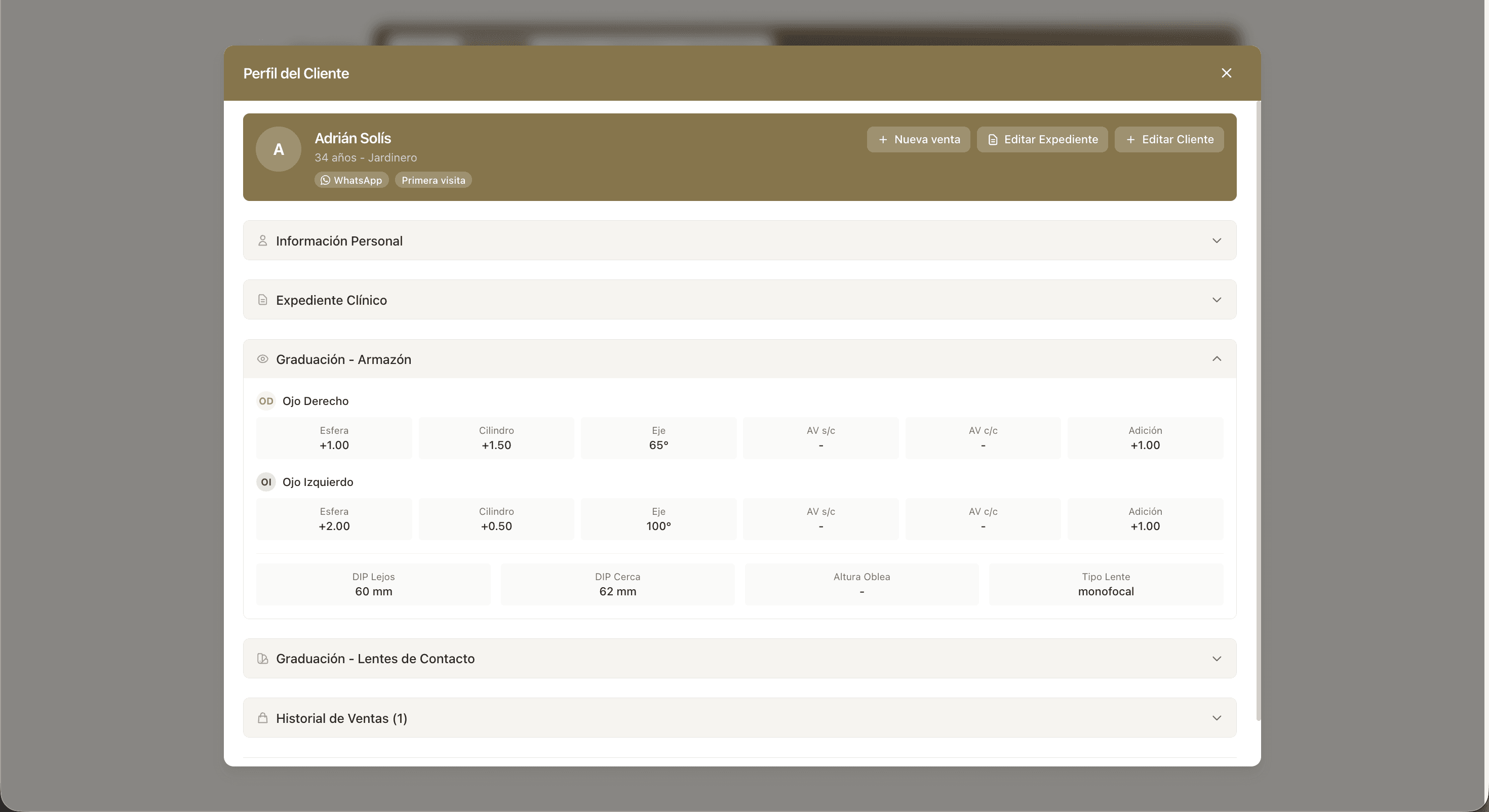Select the eye icon beside Graduación - Armazón

click(x=262, y=359)
